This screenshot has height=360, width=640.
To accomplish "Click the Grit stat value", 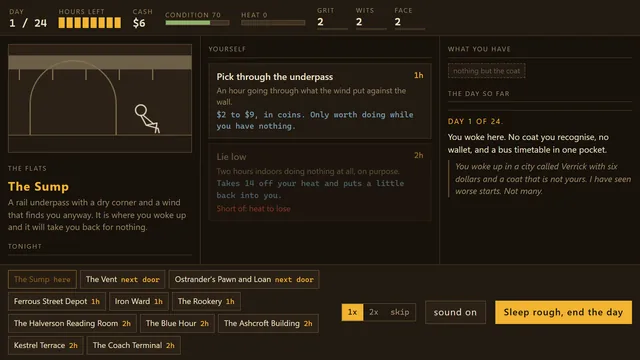I will 320,22.
